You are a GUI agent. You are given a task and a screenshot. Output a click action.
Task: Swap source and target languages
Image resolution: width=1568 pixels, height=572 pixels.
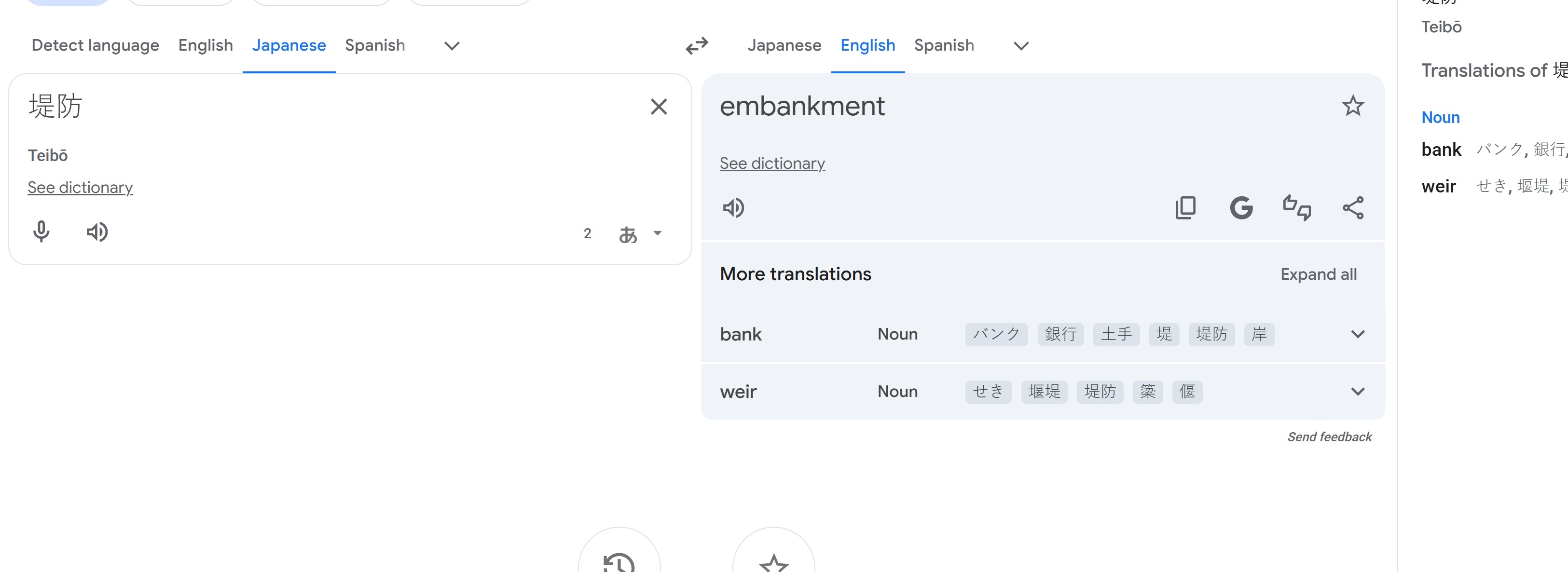pos(696,46)
